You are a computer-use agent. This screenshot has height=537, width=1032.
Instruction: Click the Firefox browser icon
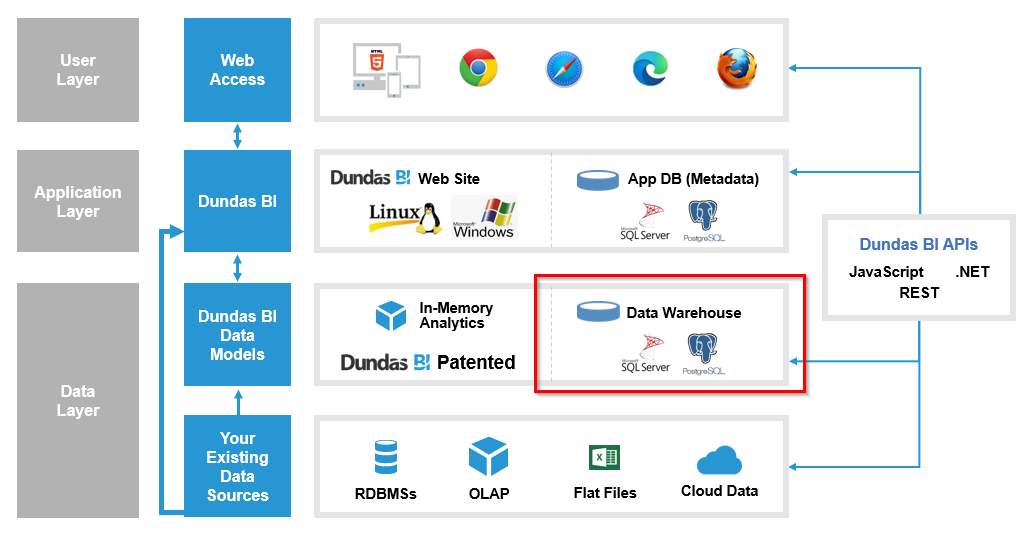click(x=736, y=68)
